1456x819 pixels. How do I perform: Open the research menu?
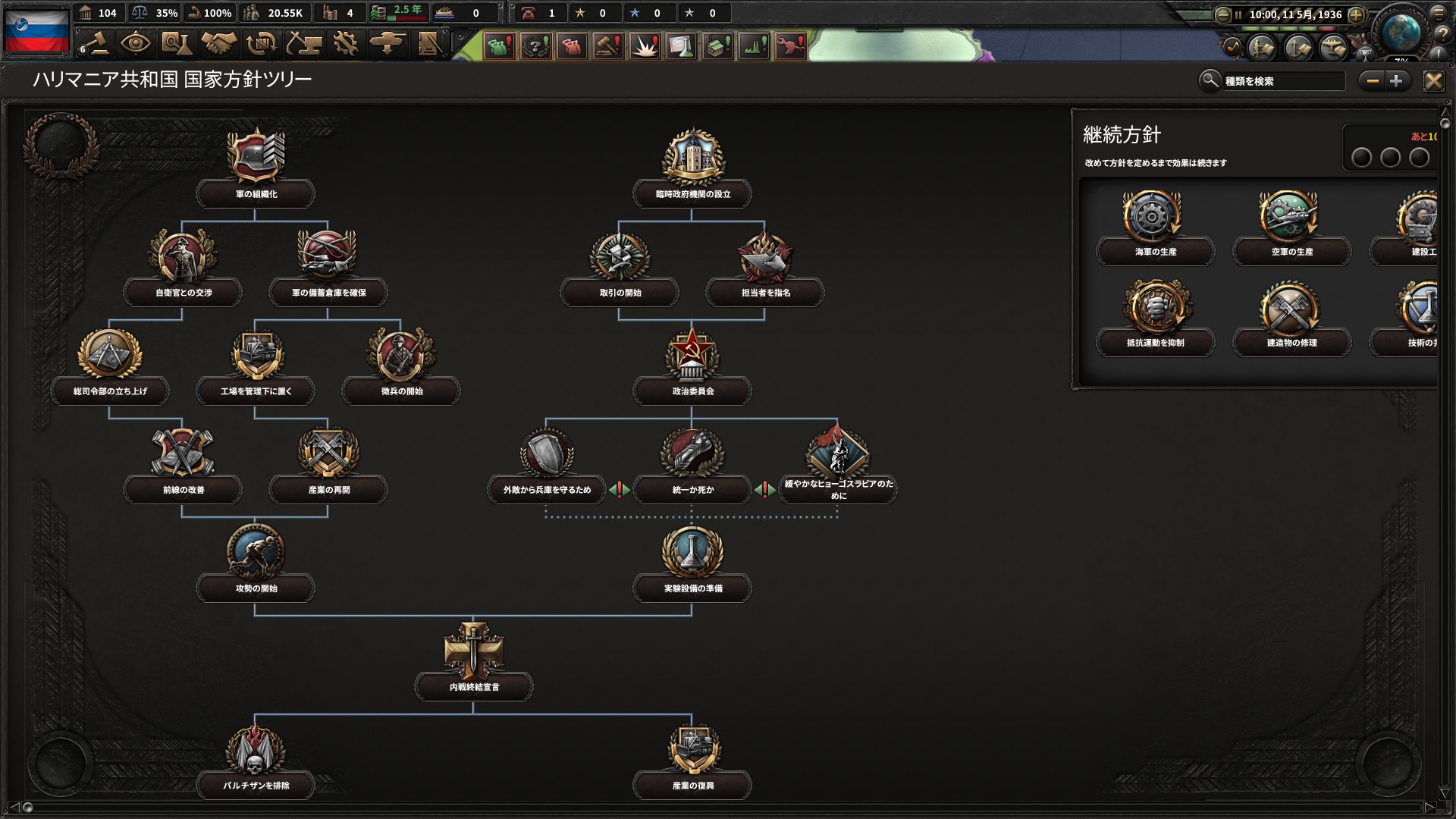[x=176, y=43]
